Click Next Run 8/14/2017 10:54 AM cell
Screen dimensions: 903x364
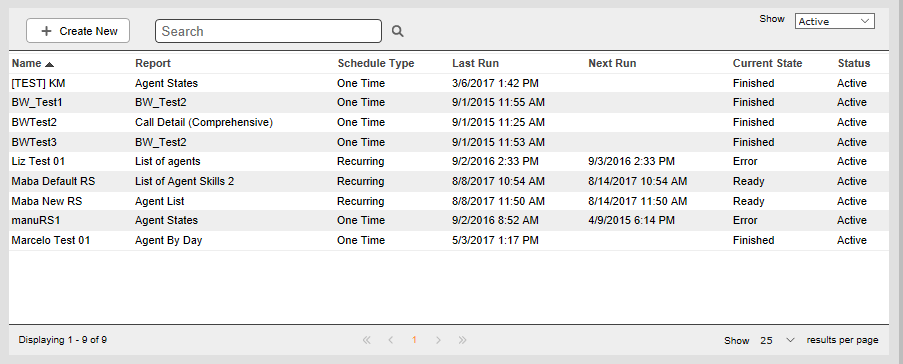coord(638,181)
